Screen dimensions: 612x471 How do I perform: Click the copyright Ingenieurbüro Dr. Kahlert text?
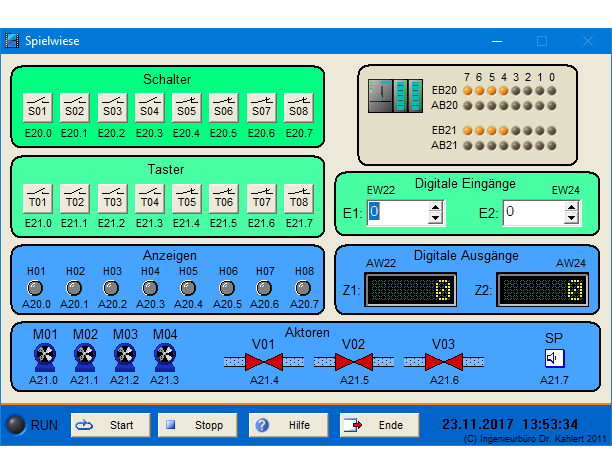tap(535, 439)
